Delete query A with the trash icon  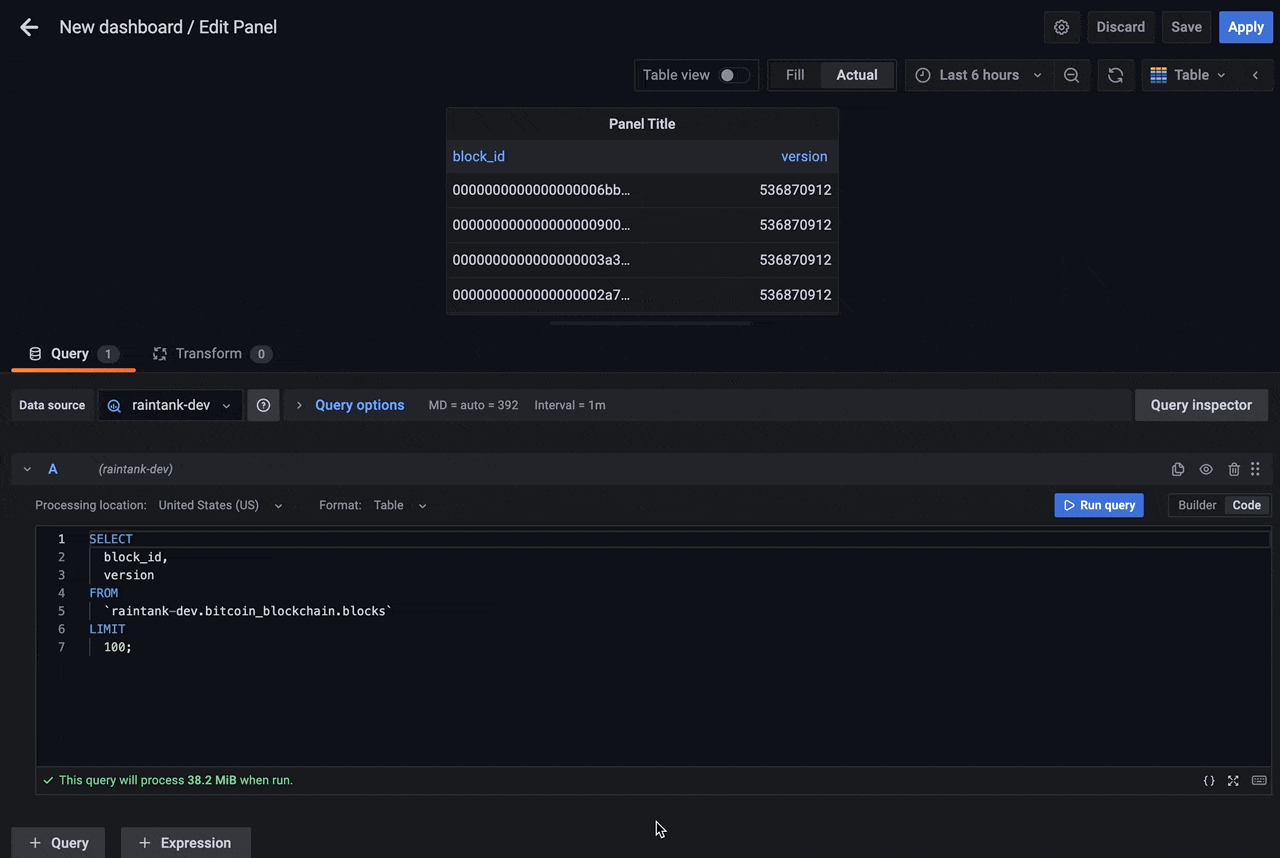click(x=1232, y=469)
